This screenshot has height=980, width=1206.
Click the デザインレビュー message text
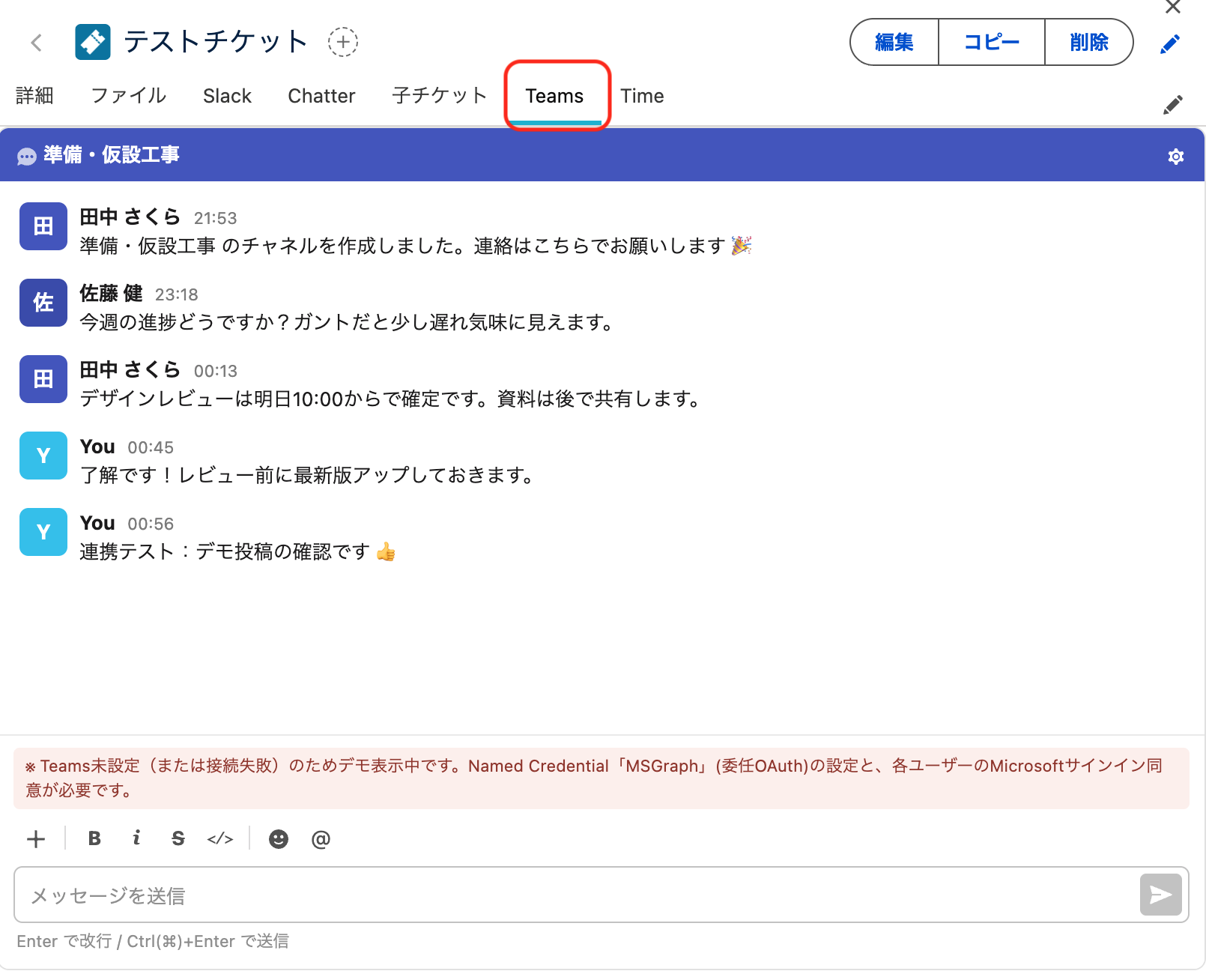tap(390, 399)
